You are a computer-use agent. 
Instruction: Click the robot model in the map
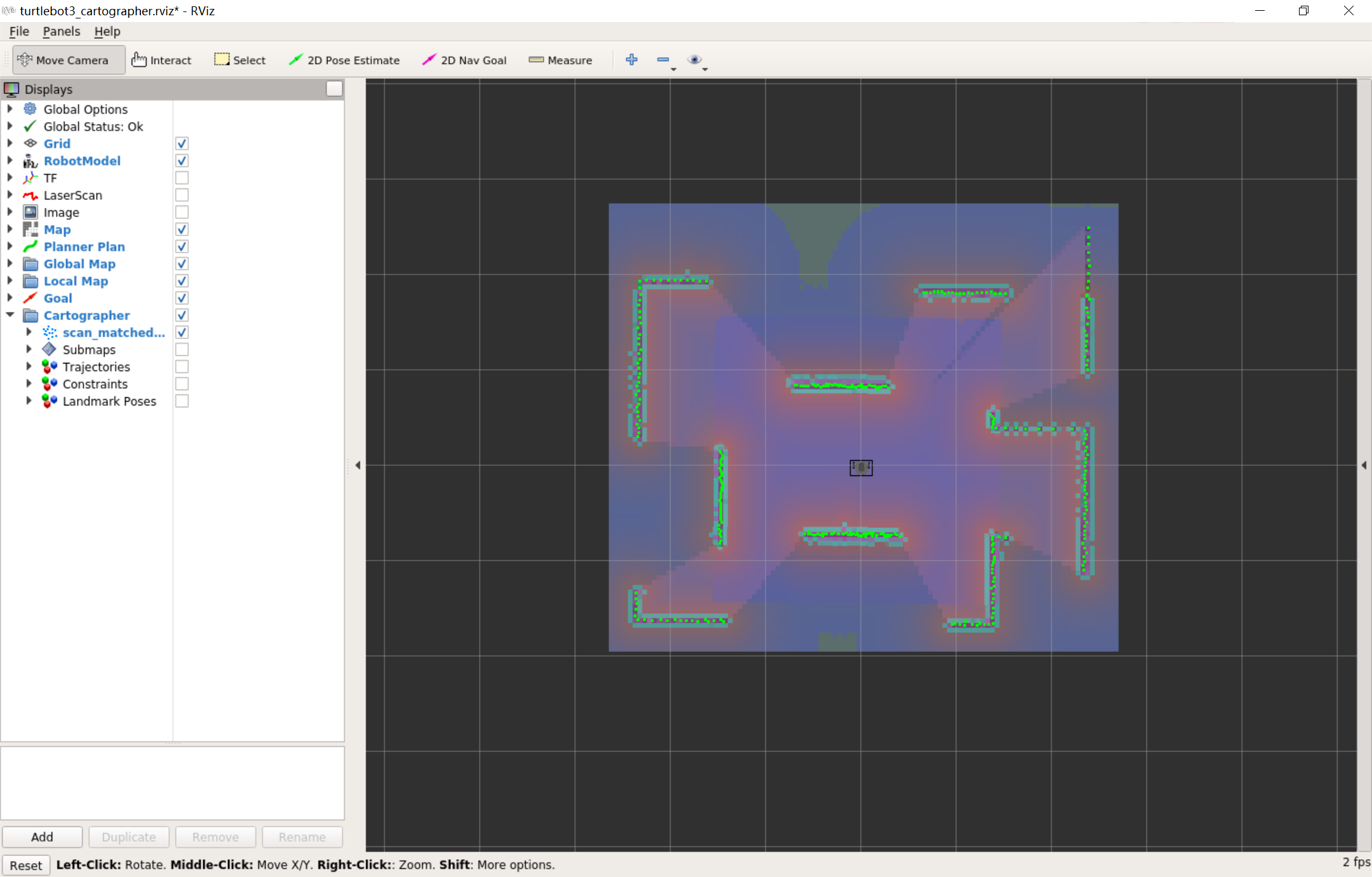click(x=861, y=468)
